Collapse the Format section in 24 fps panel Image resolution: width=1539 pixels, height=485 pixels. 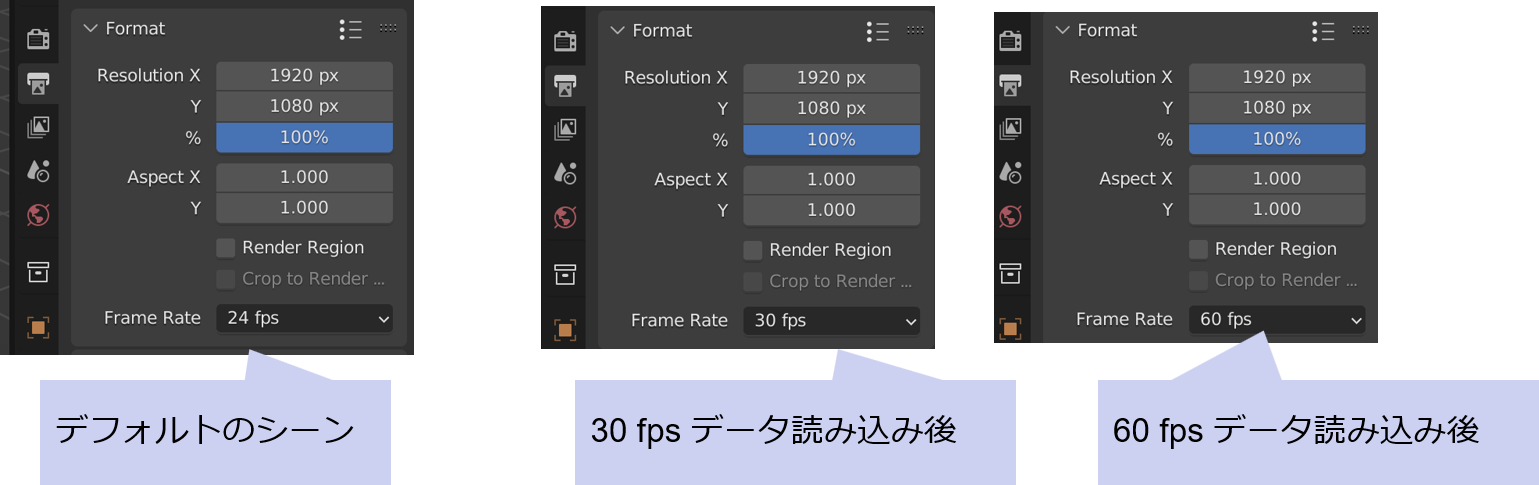[91, 29]
